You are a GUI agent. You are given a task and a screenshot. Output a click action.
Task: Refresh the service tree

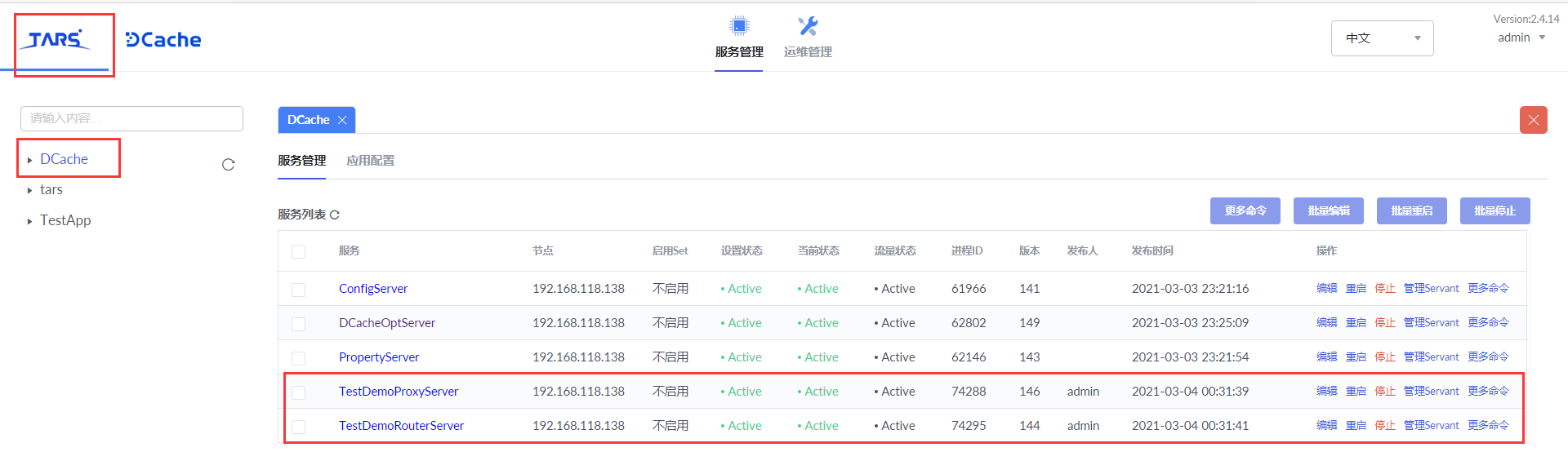[x=229, y=165]
